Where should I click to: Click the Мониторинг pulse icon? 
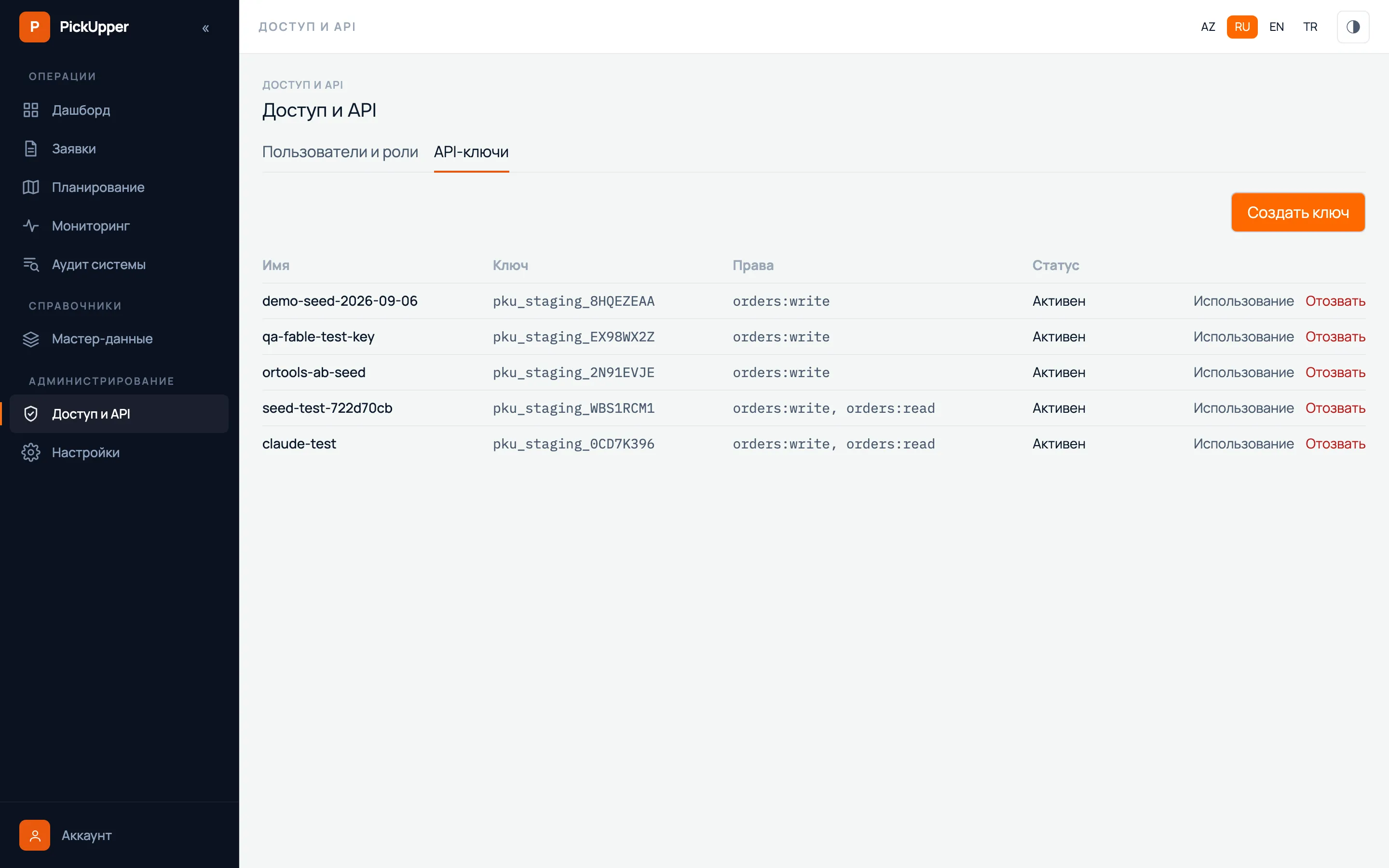tap(31, 226)
